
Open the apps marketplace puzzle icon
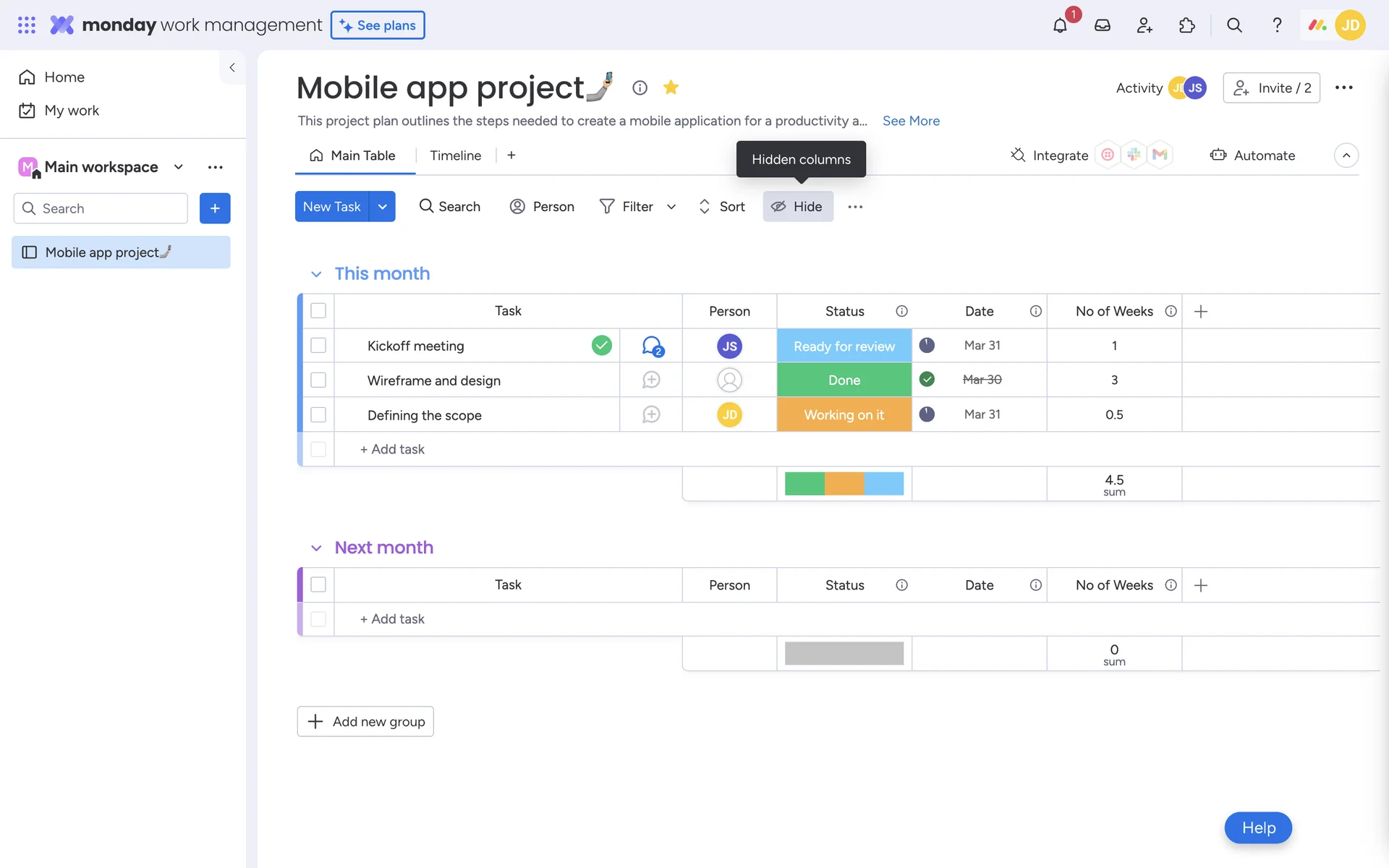(x=1186, y=25)
